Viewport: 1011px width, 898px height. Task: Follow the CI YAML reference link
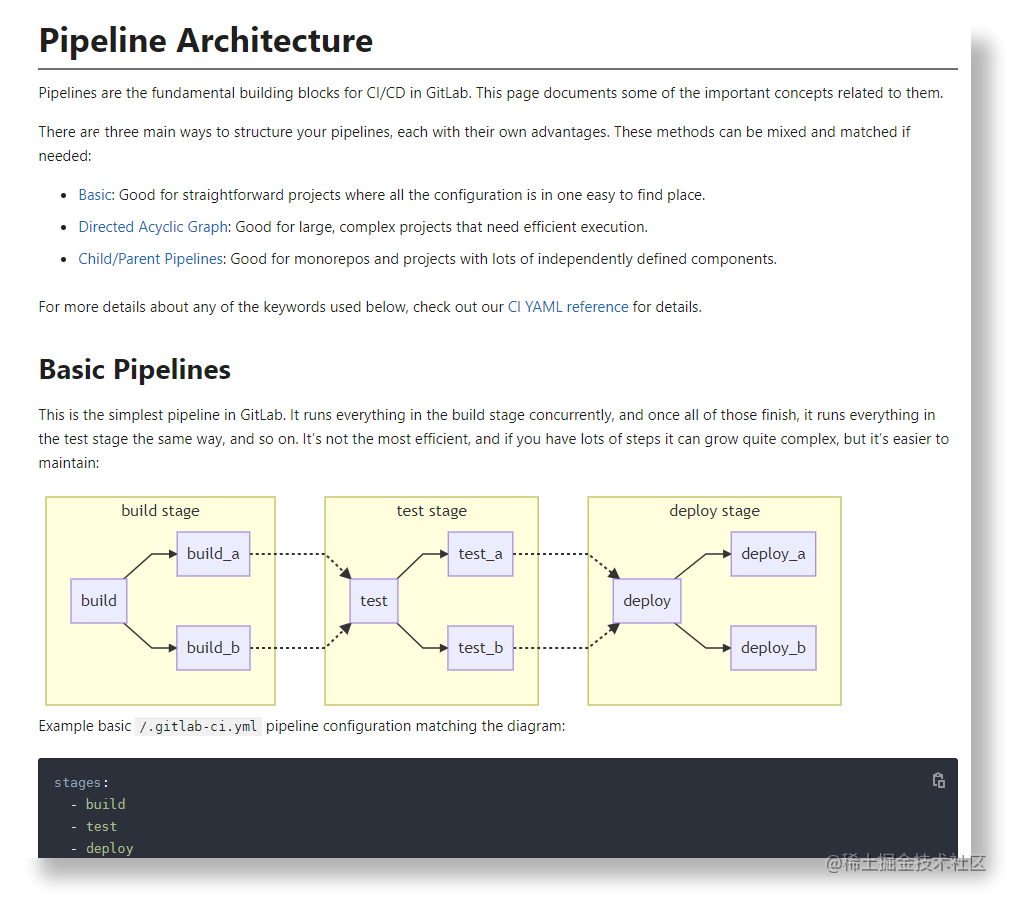[568, 307]
